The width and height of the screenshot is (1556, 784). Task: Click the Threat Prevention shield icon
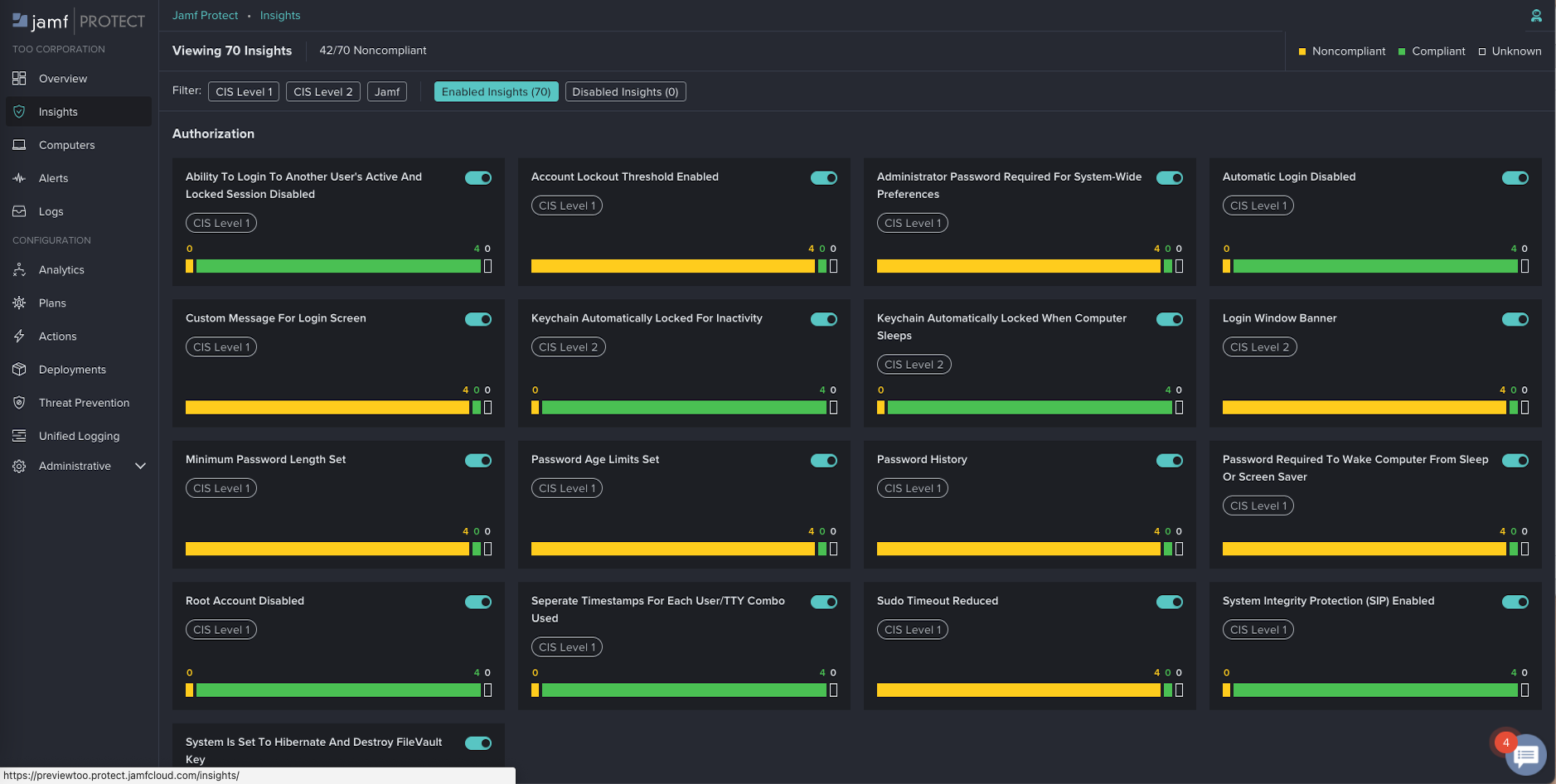coord(19,403)
